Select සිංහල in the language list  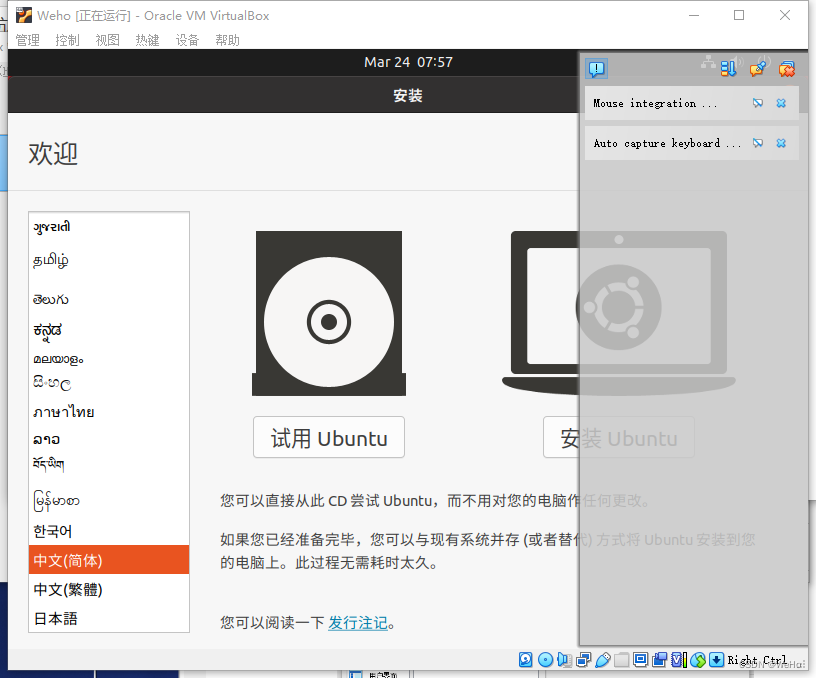coord(109,383)
